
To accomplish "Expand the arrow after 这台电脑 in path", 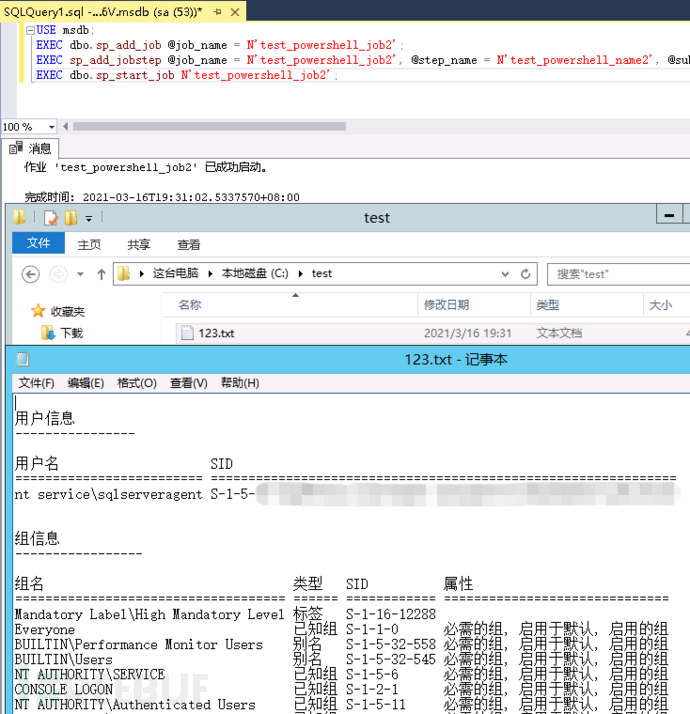I will [x=210, y=274].
